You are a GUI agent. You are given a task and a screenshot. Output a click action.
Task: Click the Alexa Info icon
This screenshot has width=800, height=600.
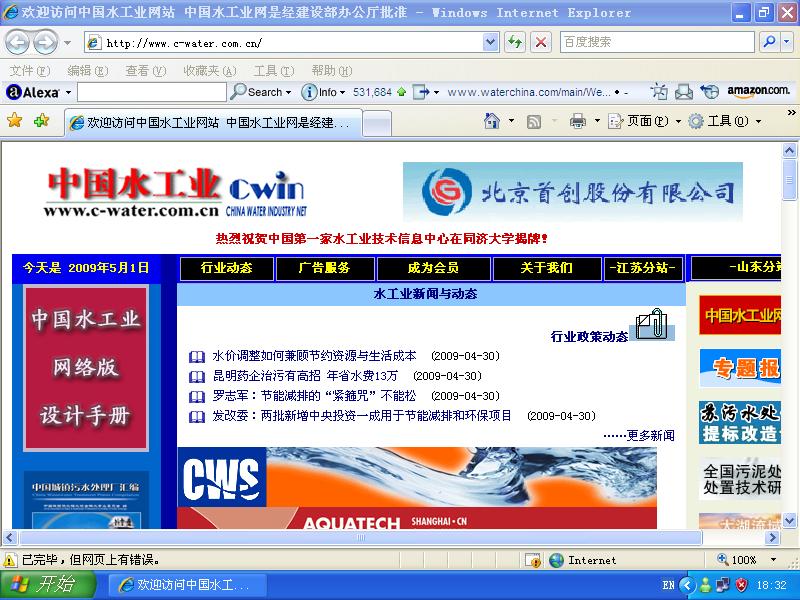pos(309,92)
